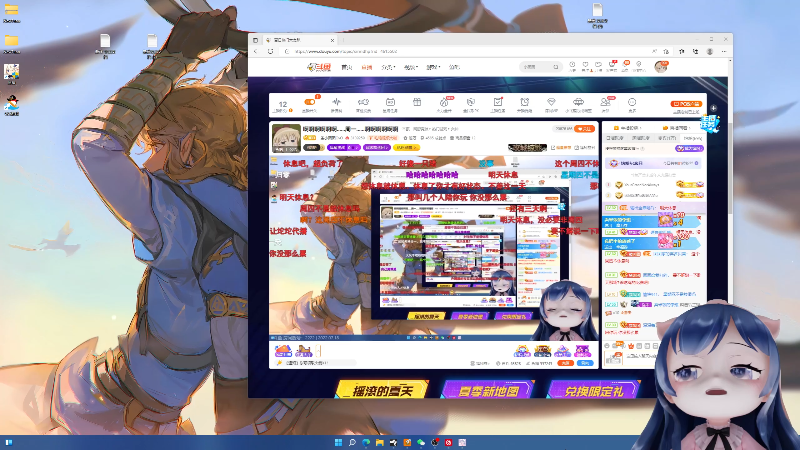The height and width of the screenshot is (450, 800).
Task: Expand the left link atop chat panel
Action: coord(628,128)
